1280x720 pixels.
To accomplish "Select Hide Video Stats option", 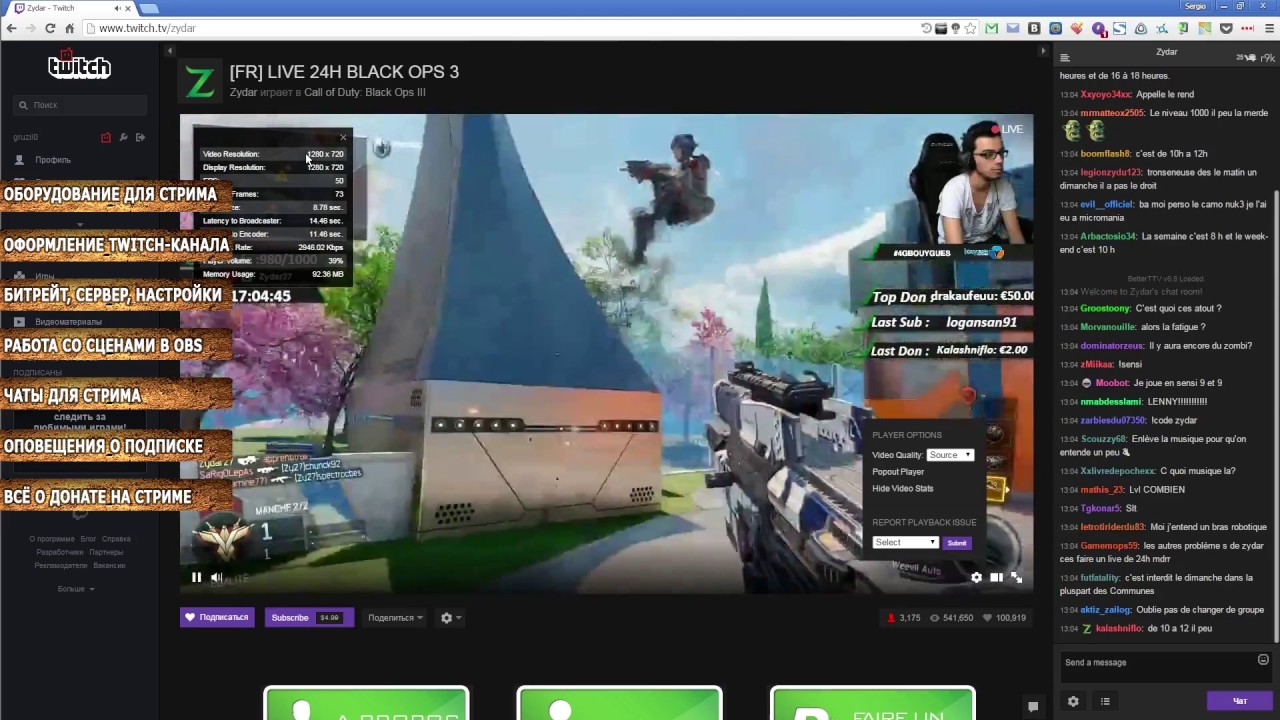I will click(x=902, y=488).
